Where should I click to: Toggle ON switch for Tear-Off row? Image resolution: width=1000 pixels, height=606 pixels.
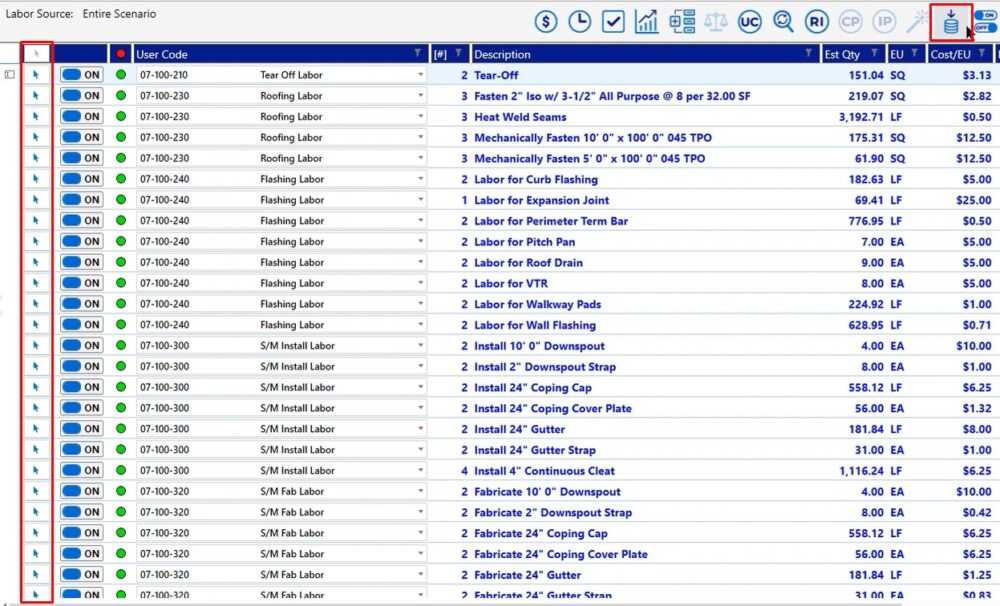81,75
